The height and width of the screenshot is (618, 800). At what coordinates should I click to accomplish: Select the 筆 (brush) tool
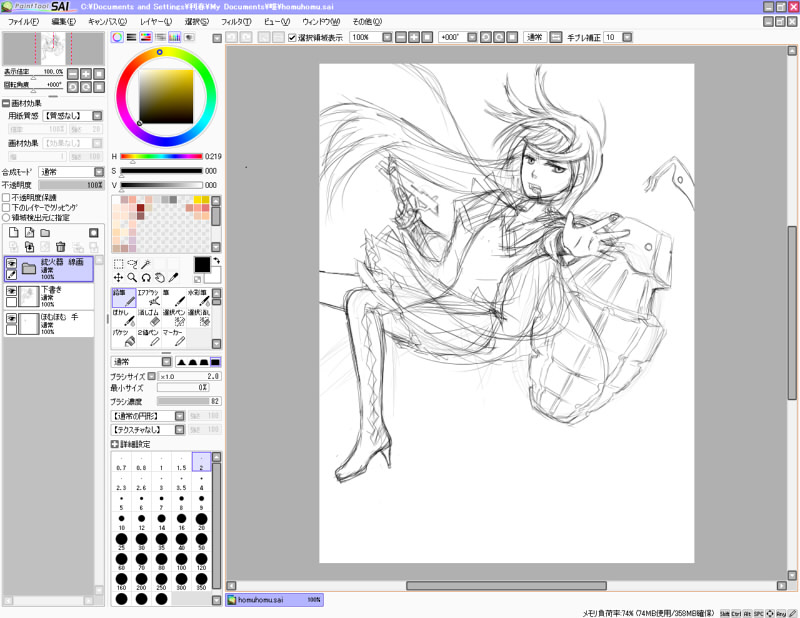[x=173, y=298]
